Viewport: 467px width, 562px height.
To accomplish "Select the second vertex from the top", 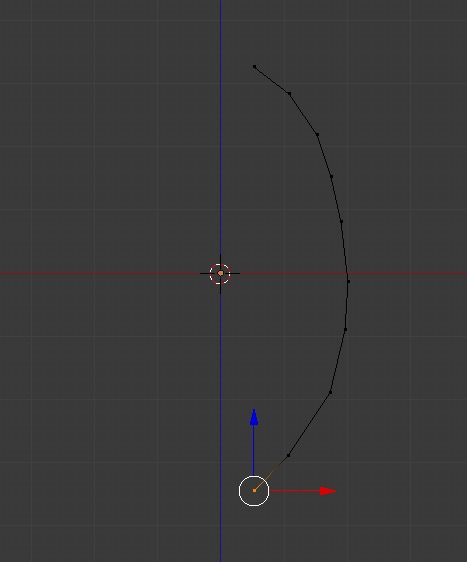I will point(289,94).
